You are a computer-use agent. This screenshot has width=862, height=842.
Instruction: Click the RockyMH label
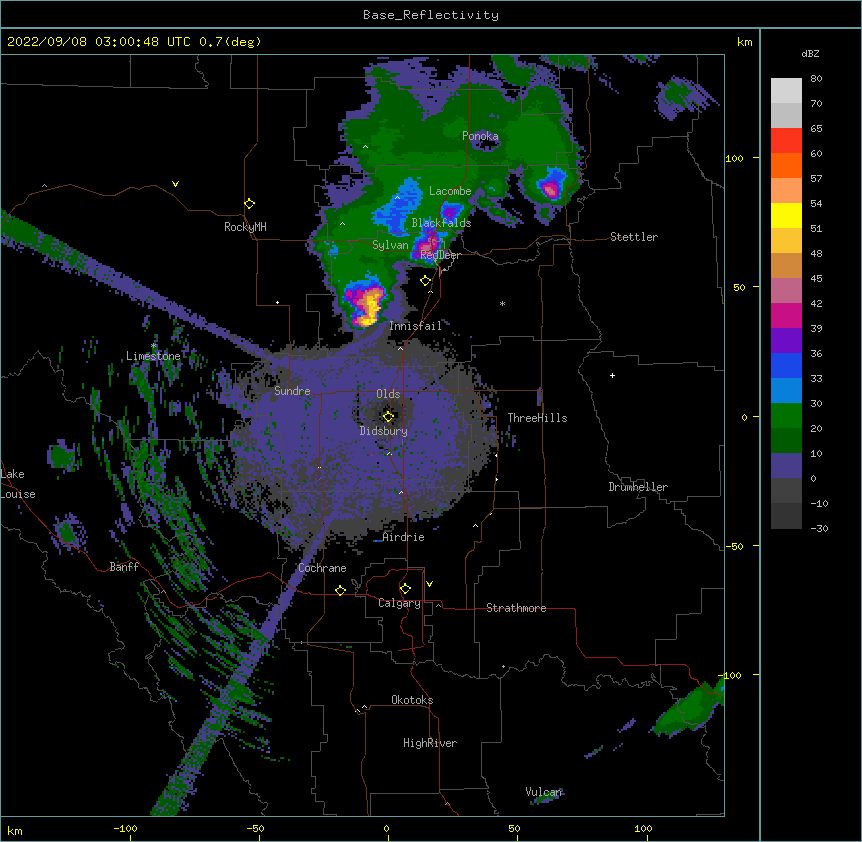coord(245,227)
